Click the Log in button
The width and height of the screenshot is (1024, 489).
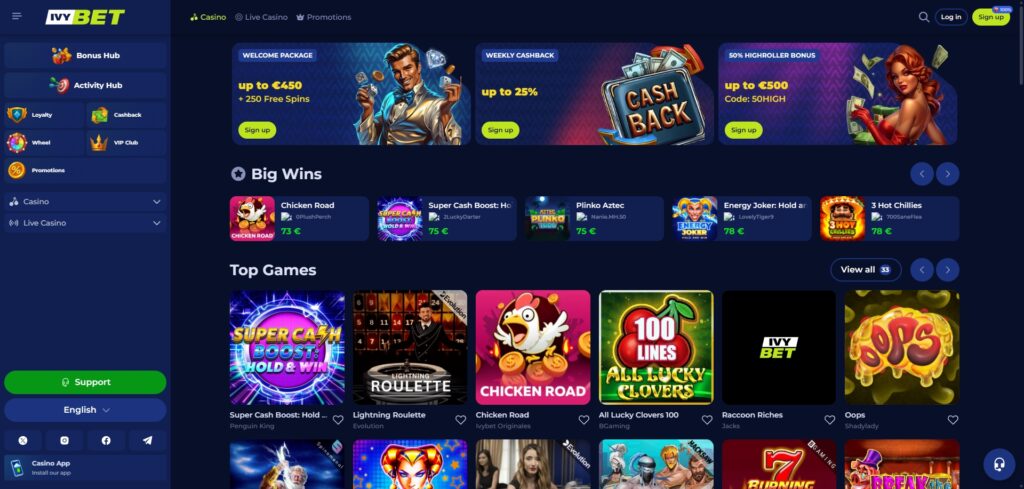[951, 17]
